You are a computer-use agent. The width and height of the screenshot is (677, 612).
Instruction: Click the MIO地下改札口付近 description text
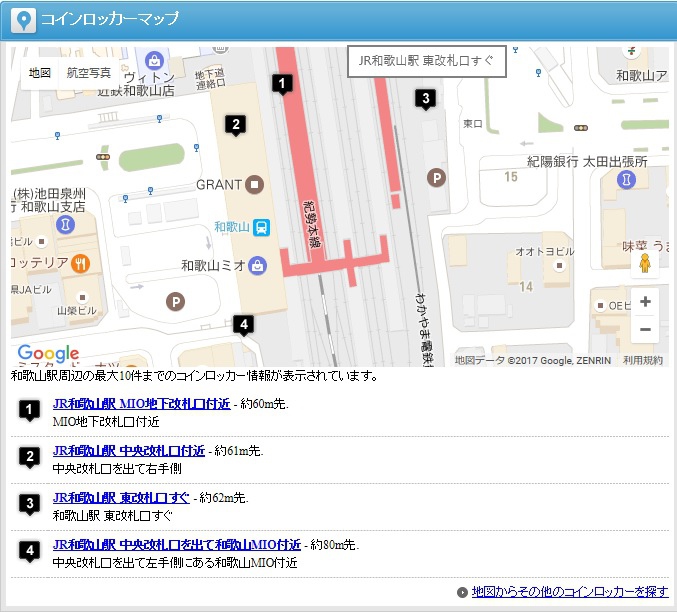tap(106, 422)
